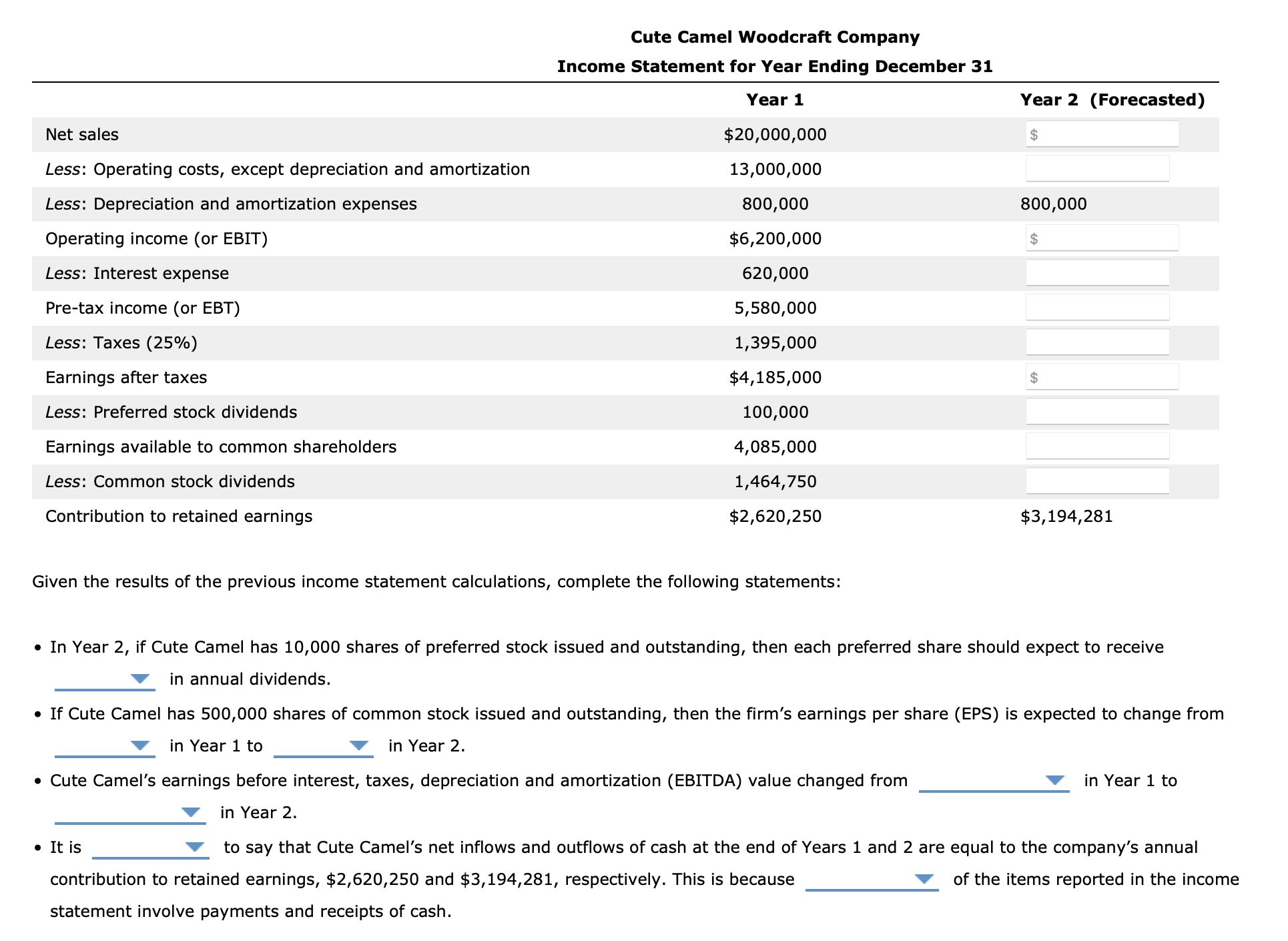
Task: Click the Year 2 Interest expense input field
Action: [x=1097, y=273]
